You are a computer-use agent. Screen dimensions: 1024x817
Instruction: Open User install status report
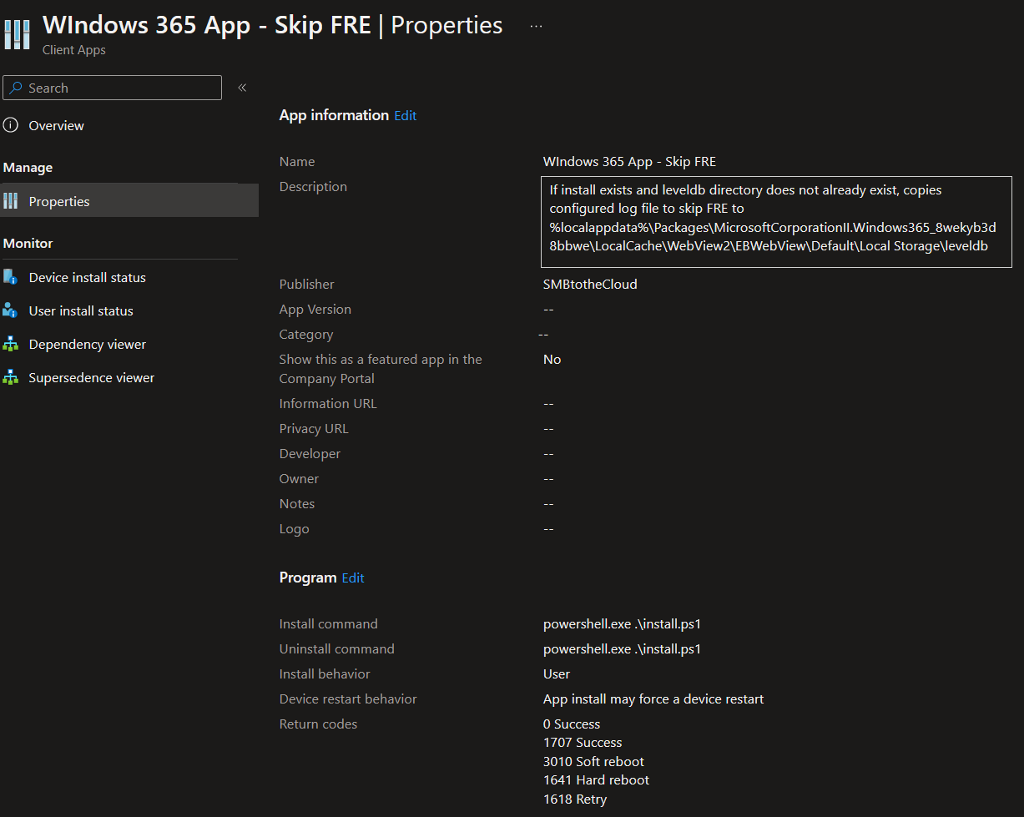81,311
